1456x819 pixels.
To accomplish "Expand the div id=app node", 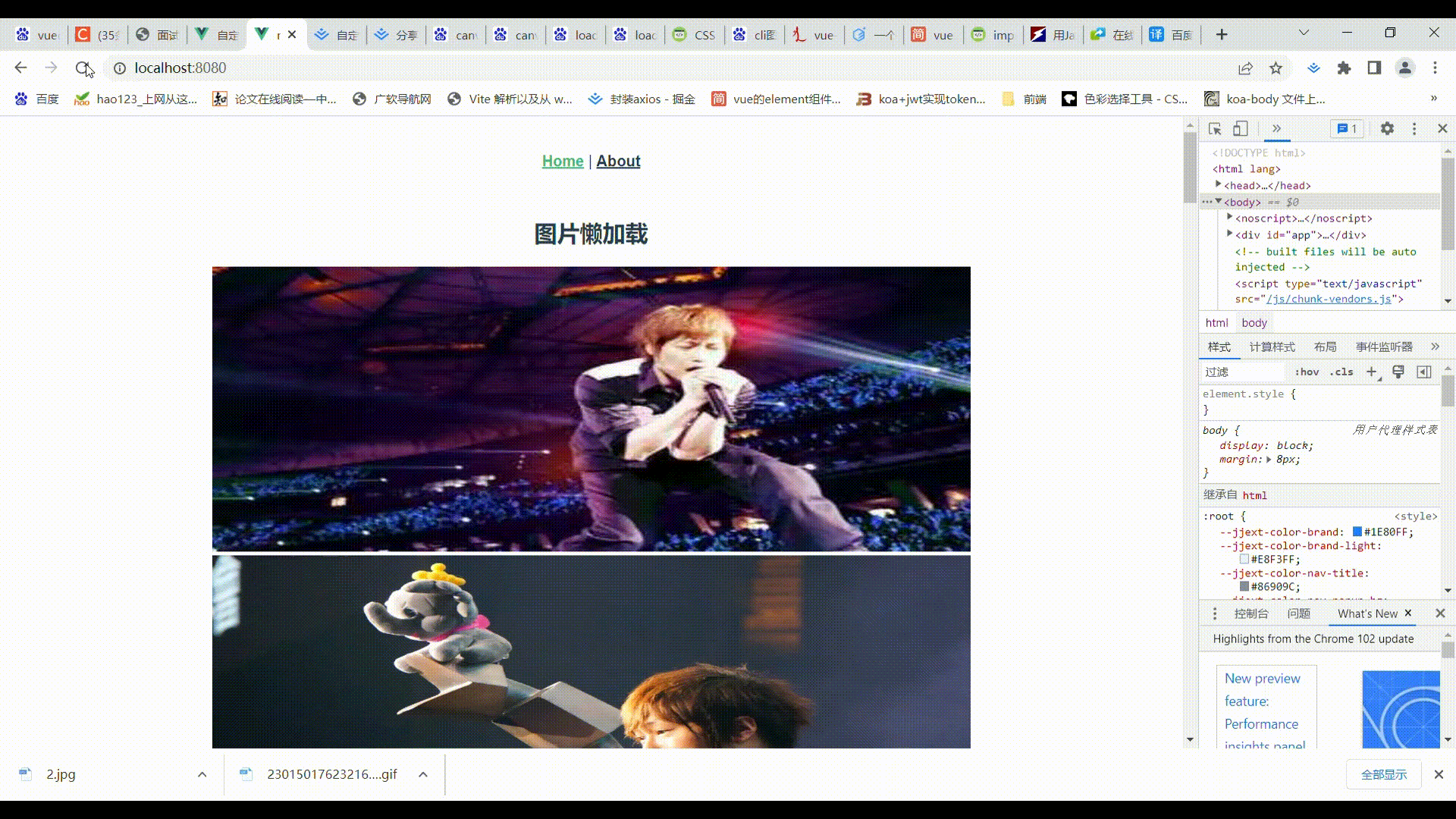I will tap(1229, 234).
